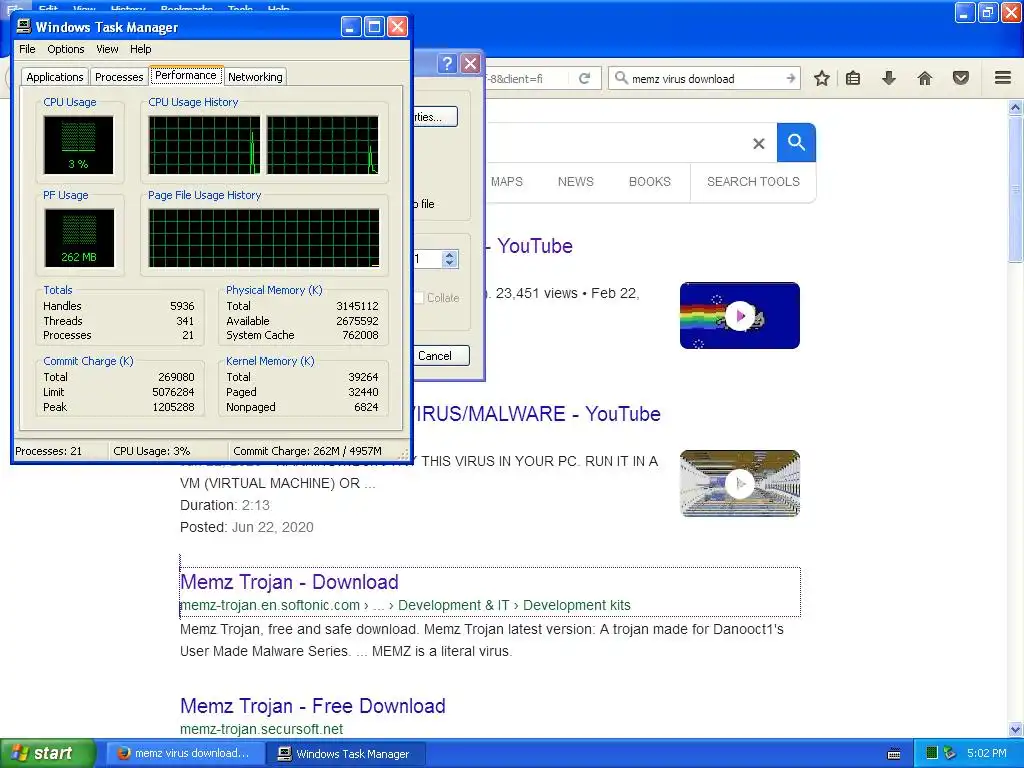Click the keyboard icon in the taskbar
1024x768 pixels.
coord(894,754)
